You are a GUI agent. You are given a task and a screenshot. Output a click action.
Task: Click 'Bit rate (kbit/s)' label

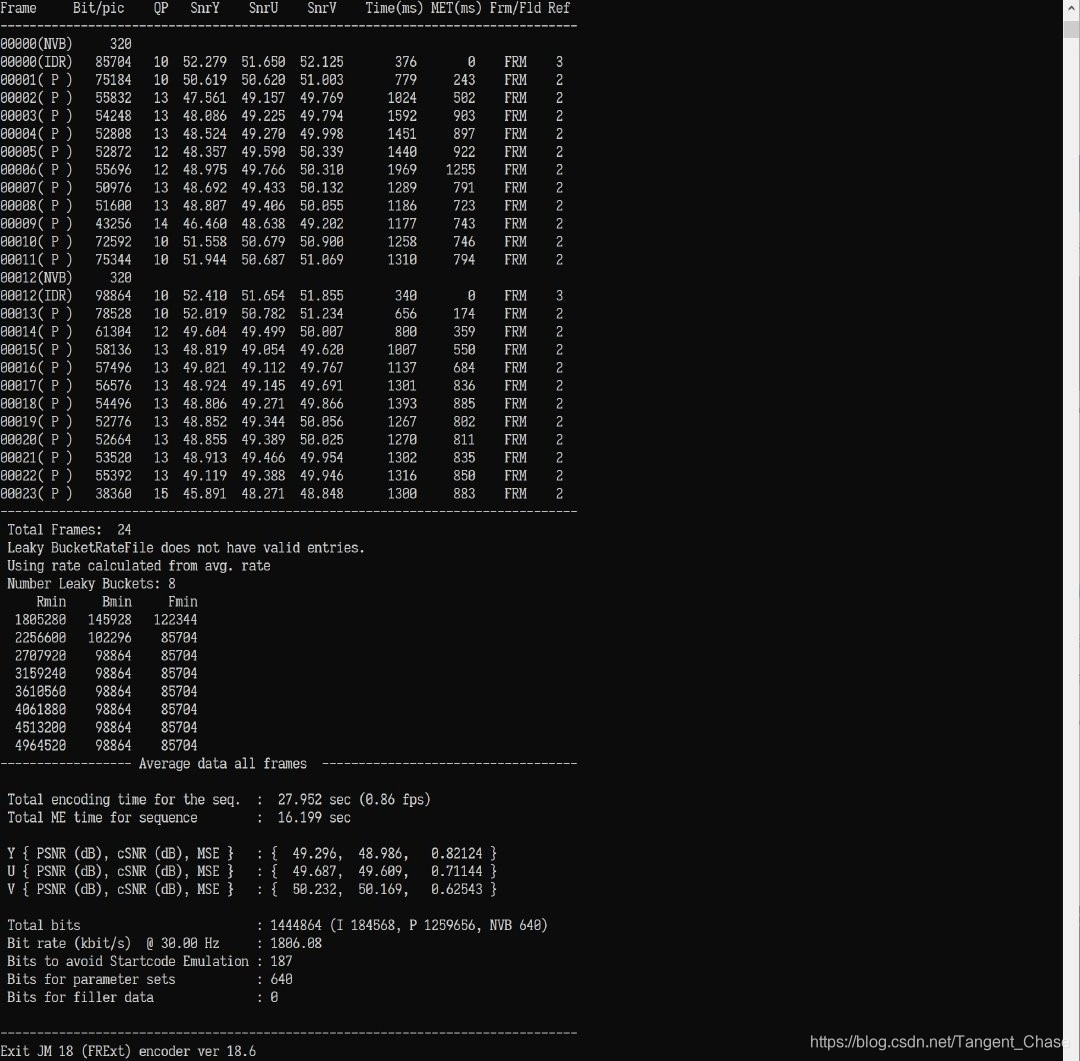tap(69, 943)
